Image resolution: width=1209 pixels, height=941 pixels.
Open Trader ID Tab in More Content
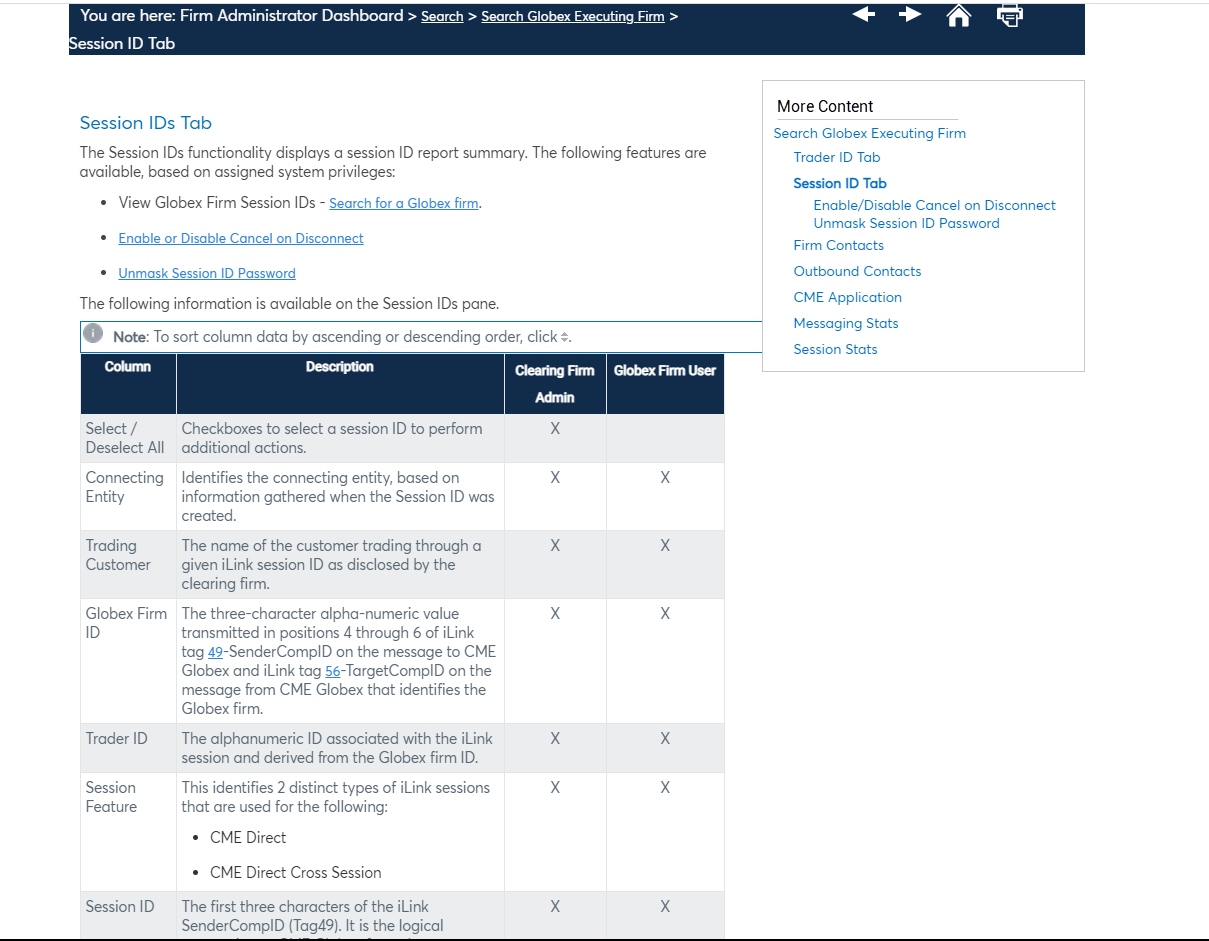point(837,157)
